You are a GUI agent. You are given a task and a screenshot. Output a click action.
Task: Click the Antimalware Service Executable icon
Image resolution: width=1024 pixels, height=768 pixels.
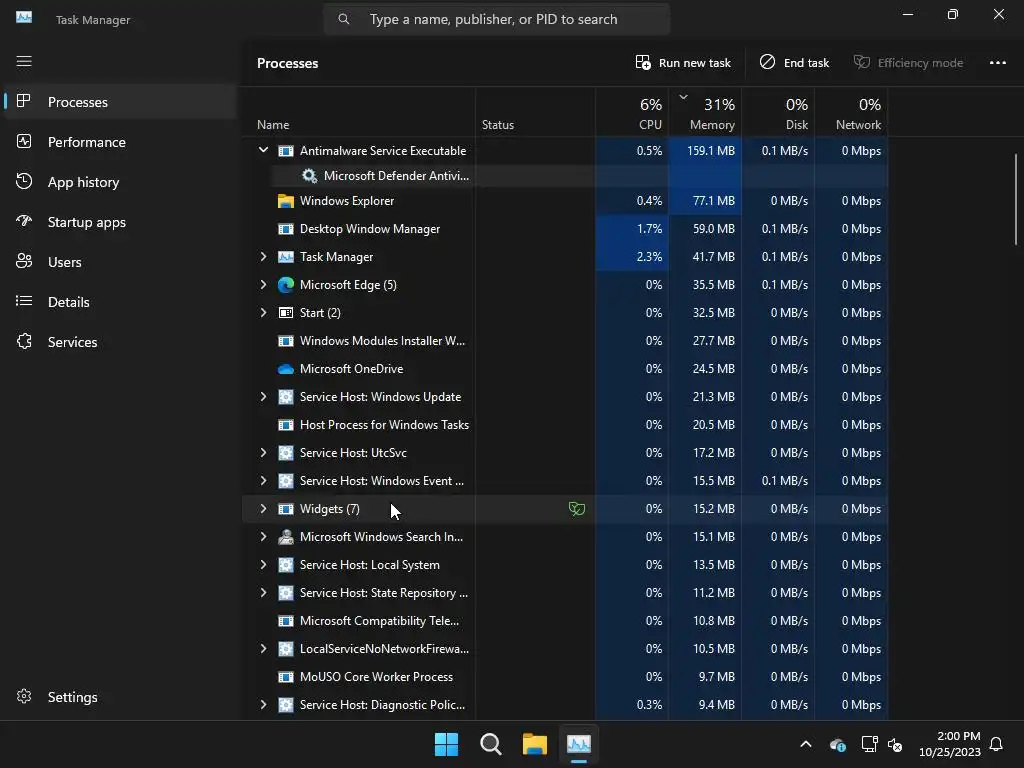(x=285, y=151)
